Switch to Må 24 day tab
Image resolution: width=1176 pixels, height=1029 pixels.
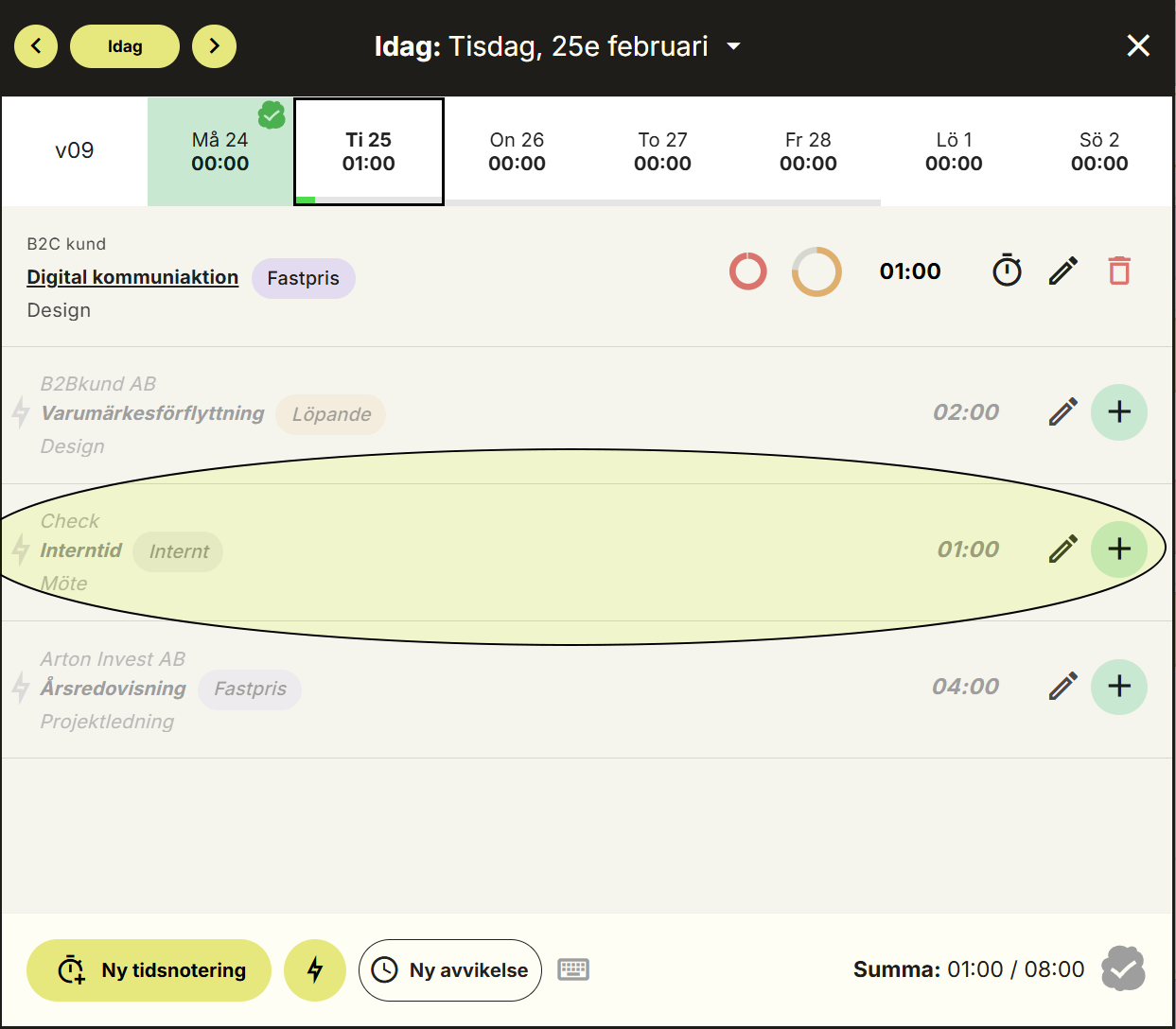tap(219, 151)
